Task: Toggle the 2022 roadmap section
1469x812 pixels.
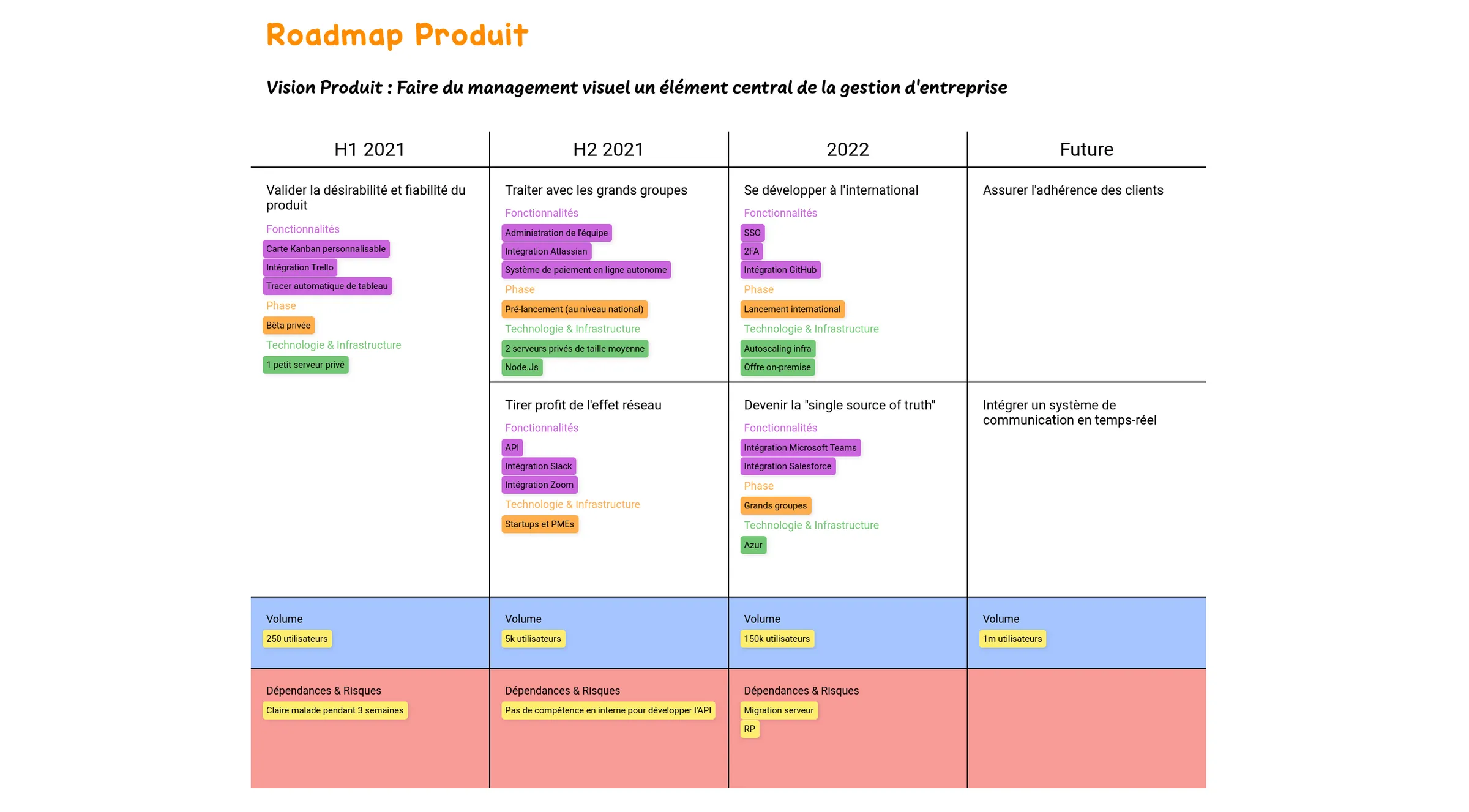Action: pos(847,149)
